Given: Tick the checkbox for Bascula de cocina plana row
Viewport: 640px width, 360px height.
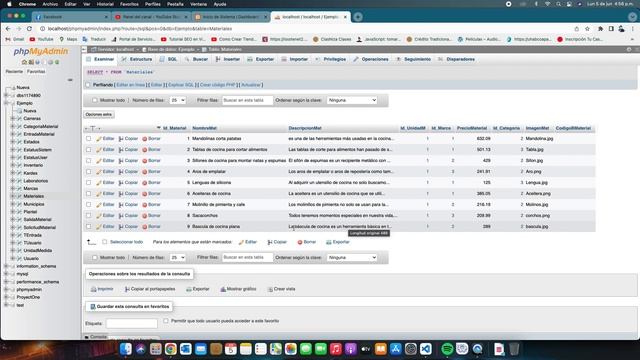Looking at the screenshot, I should [89, 227].
